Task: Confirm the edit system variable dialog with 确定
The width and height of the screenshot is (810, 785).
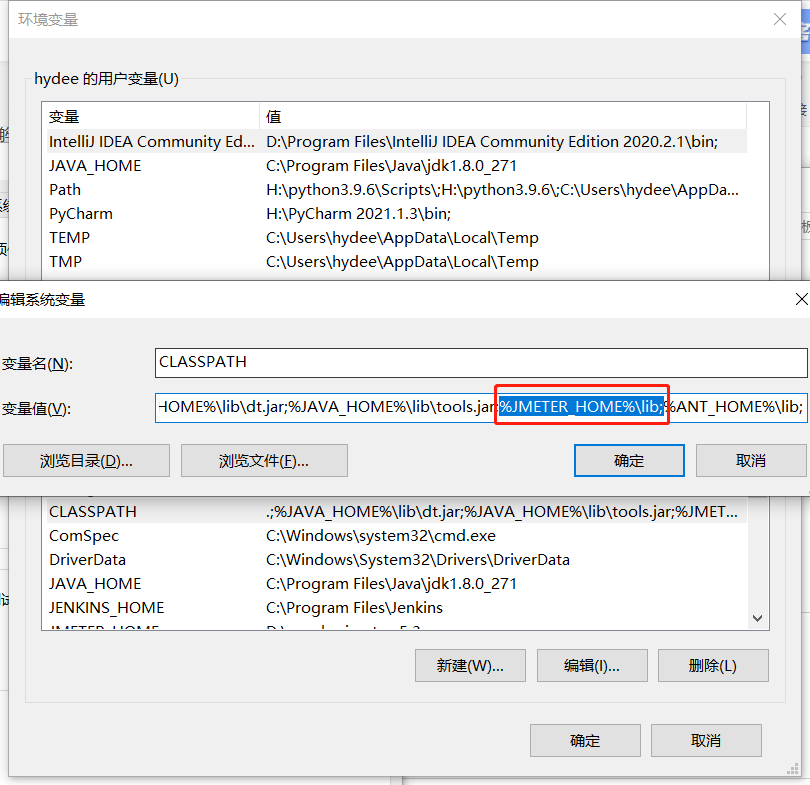Action: click(x=629, y=460)
